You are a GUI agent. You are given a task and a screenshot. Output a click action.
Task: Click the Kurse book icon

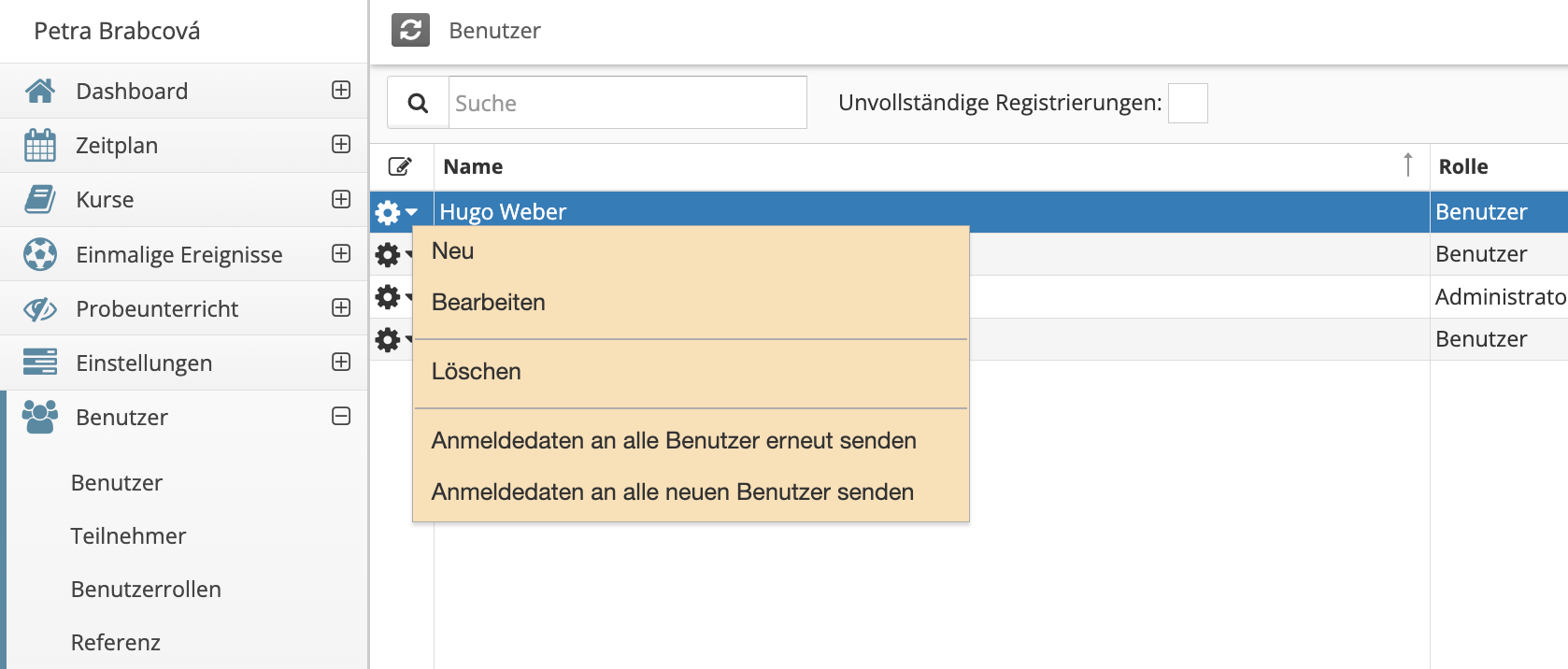40,199
